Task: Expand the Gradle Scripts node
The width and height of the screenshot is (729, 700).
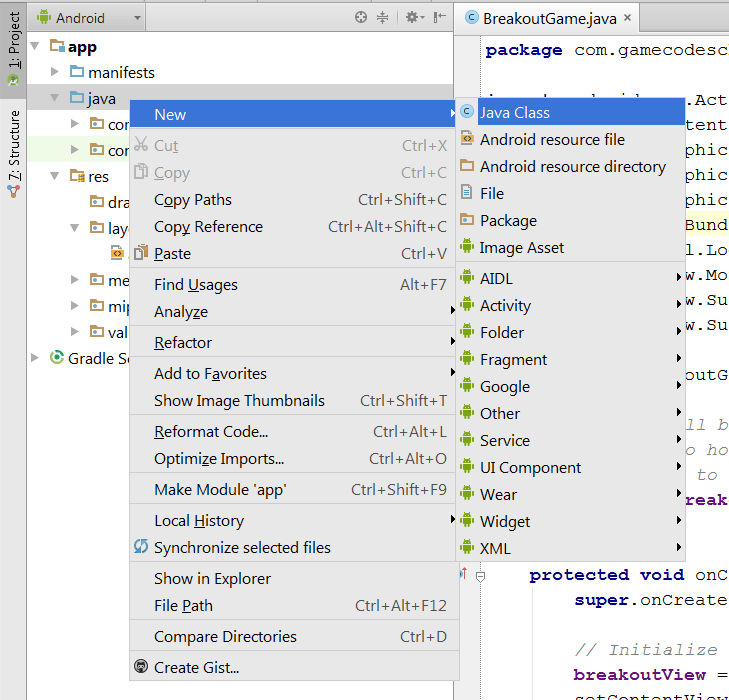Action: 34,358
